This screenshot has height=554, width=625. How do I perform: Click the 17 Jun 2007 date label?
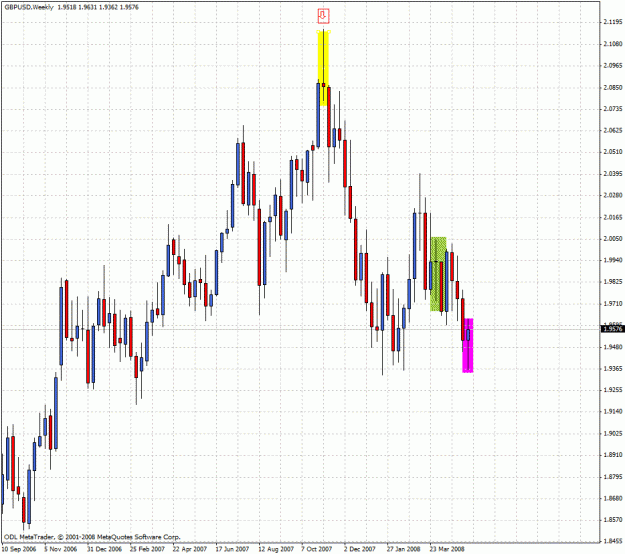[232, 549]
